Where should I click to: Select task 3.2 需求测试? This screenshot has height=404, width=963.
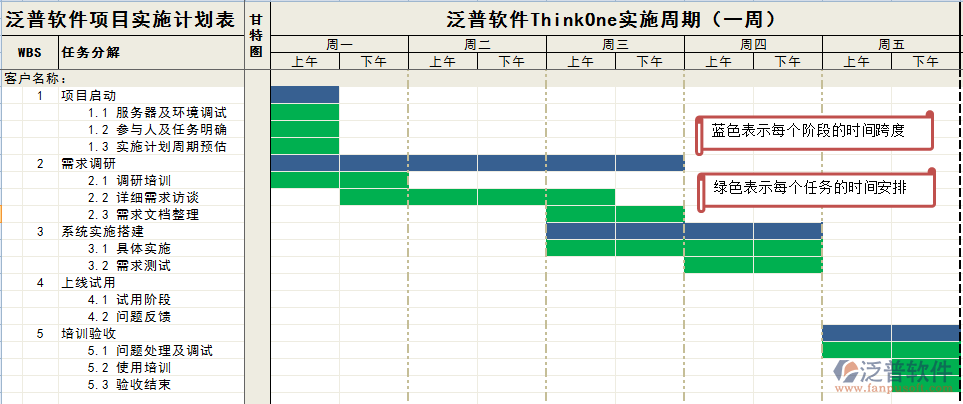(129, 266)
